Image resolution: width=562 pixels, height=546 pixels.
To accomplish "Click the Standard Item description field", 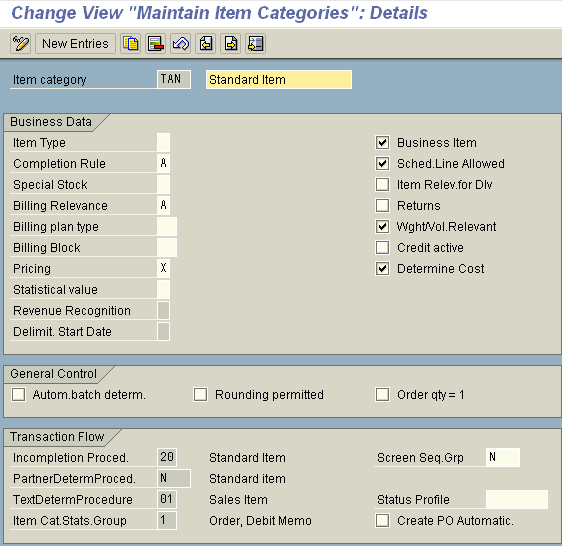I will tap(279, 80).
